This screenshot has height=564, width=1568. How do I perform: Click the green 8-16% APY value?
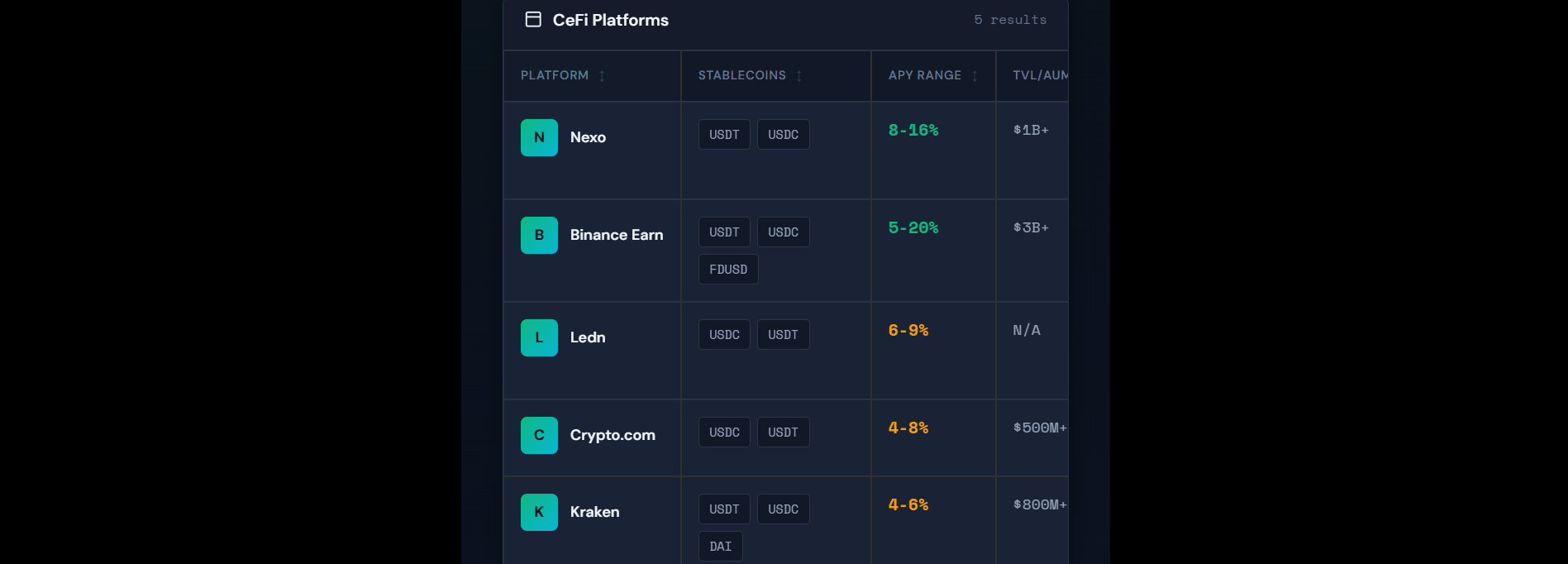click(x=913, y=130)
